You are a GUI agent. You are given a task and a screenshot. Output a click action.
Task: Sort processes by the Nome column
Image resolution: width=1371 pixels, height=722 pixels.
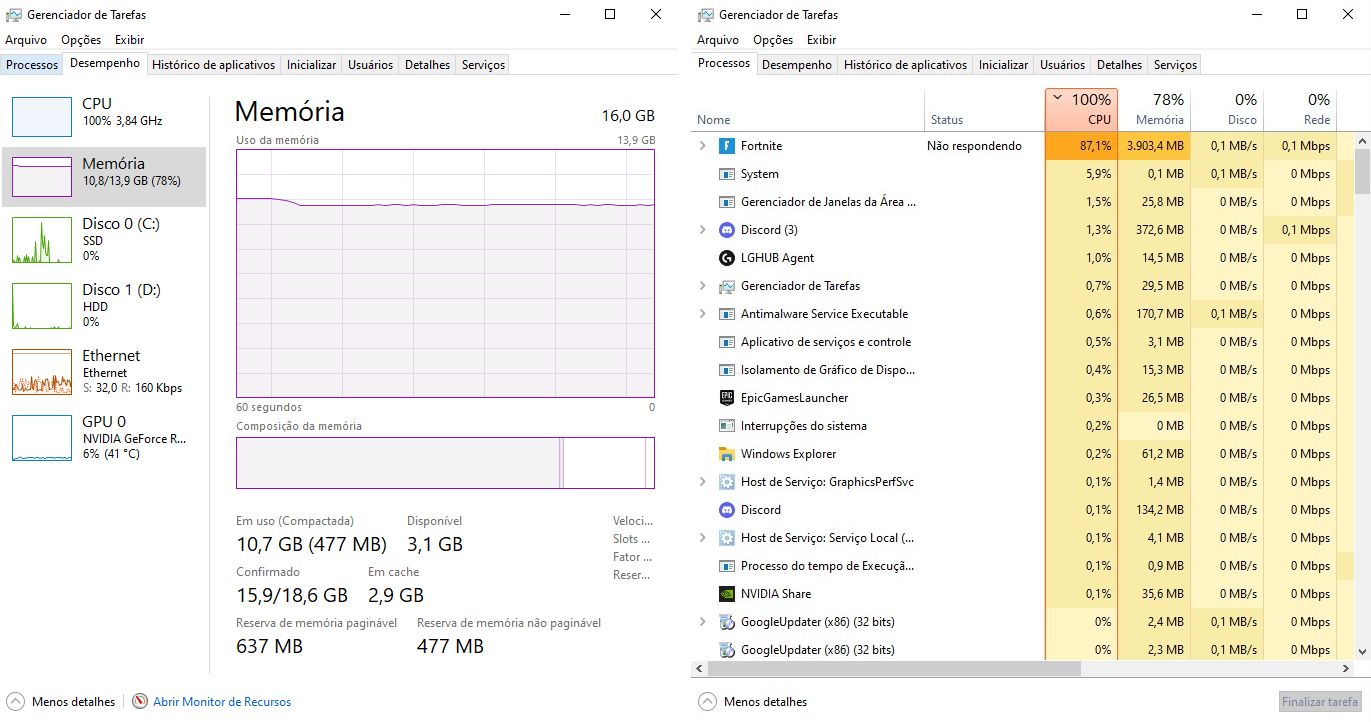click(x=807, y=109)
